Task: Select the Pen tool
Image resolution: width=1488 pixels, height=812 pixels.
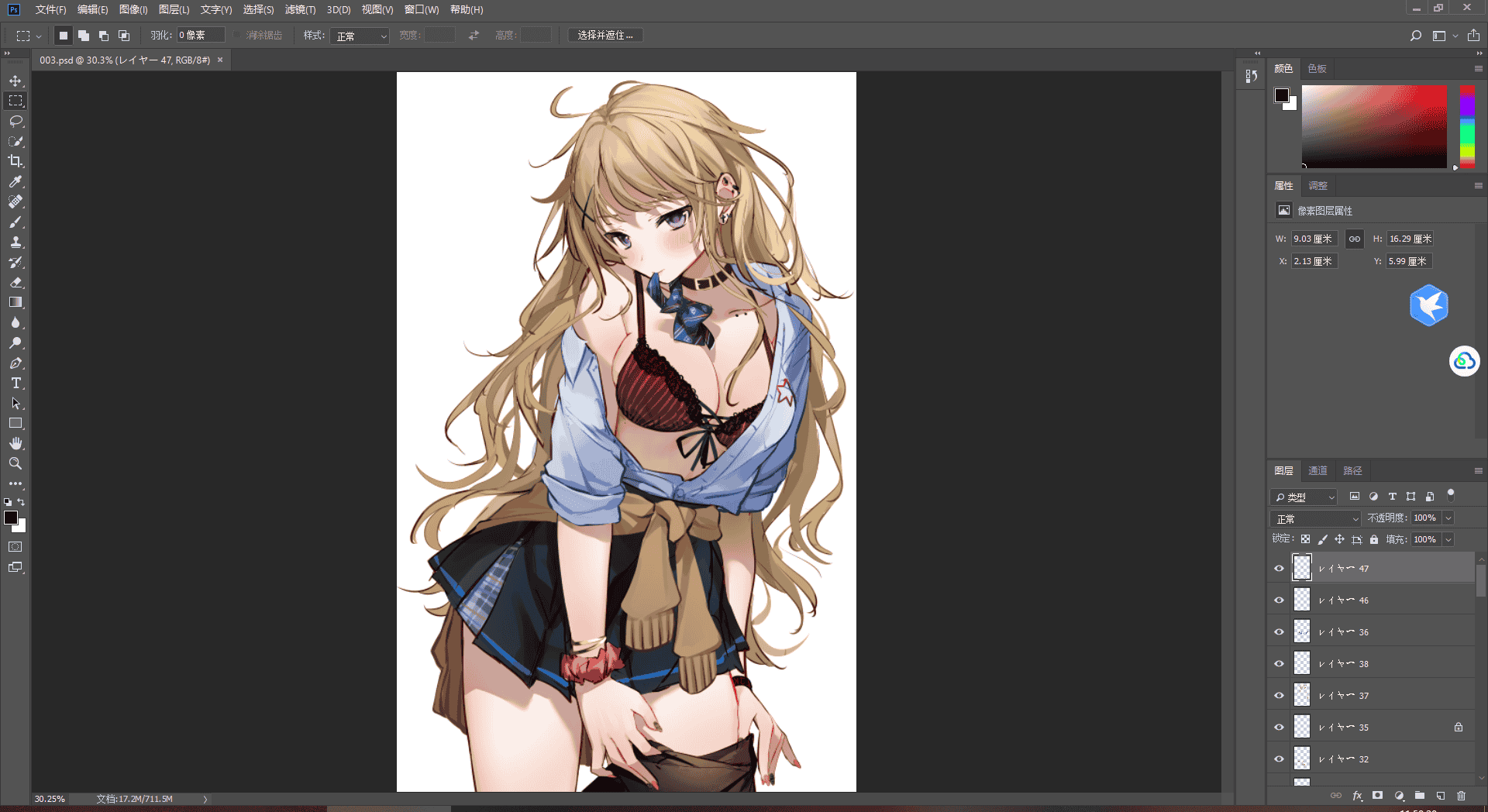Action: pos(15,363)
